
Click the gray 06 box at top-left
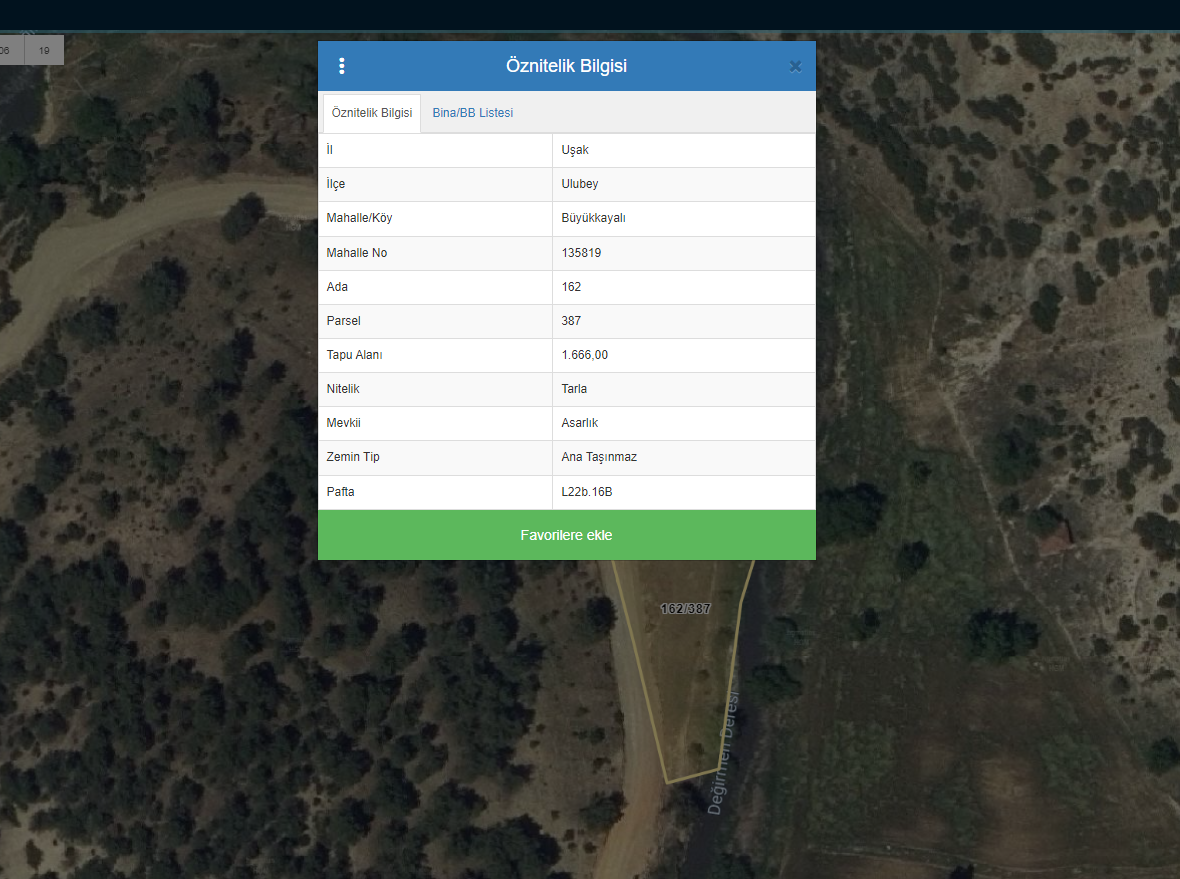tap(8, 50)
